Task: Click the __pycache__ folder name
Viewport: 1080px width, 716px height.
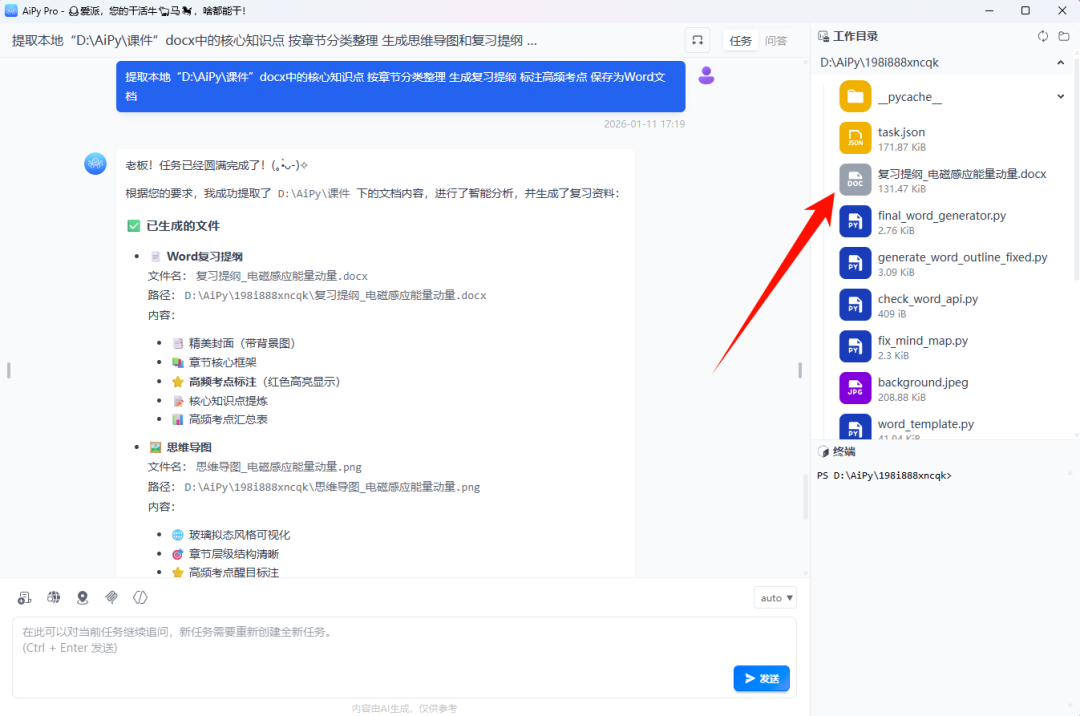Action: pyautogui.click(x=909, y=97)
